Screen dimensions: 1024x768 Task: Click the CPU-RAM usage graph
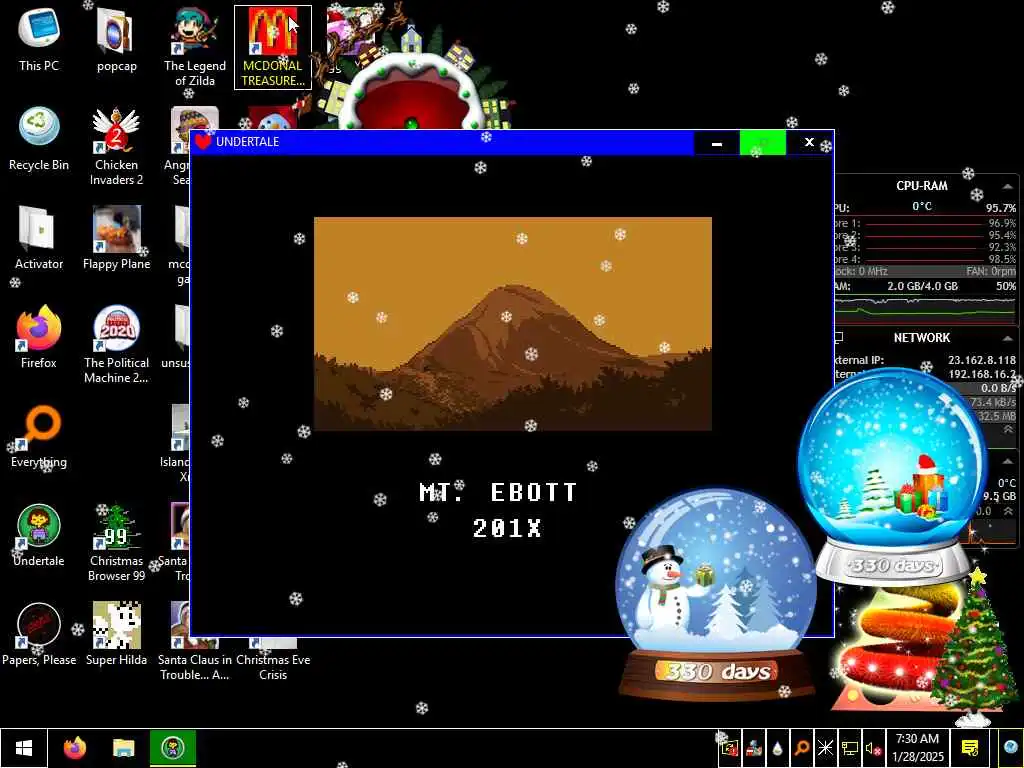925,310
